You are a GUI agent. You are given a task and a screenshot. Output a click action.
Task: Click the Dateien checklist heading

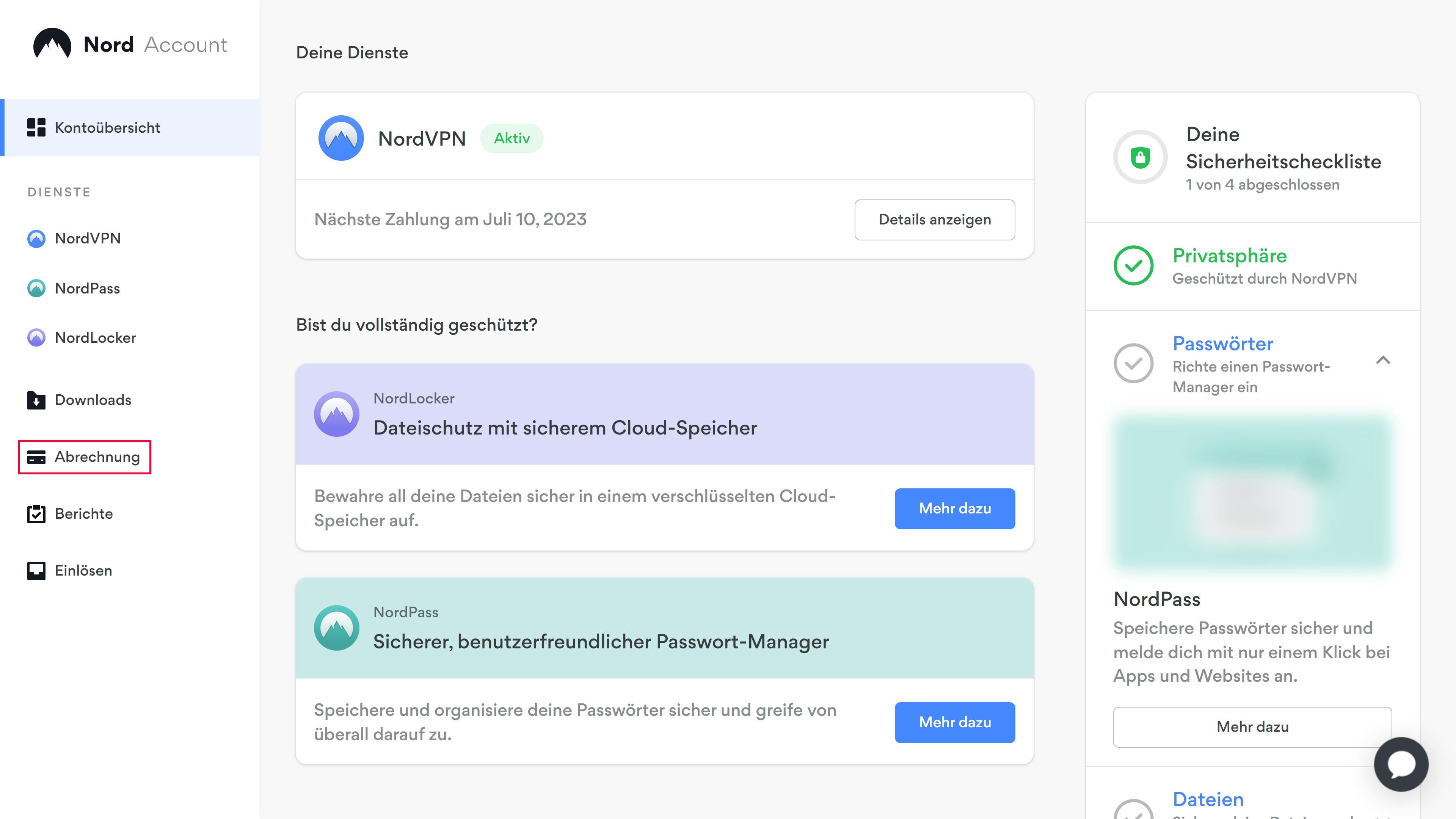[1208, 799]
